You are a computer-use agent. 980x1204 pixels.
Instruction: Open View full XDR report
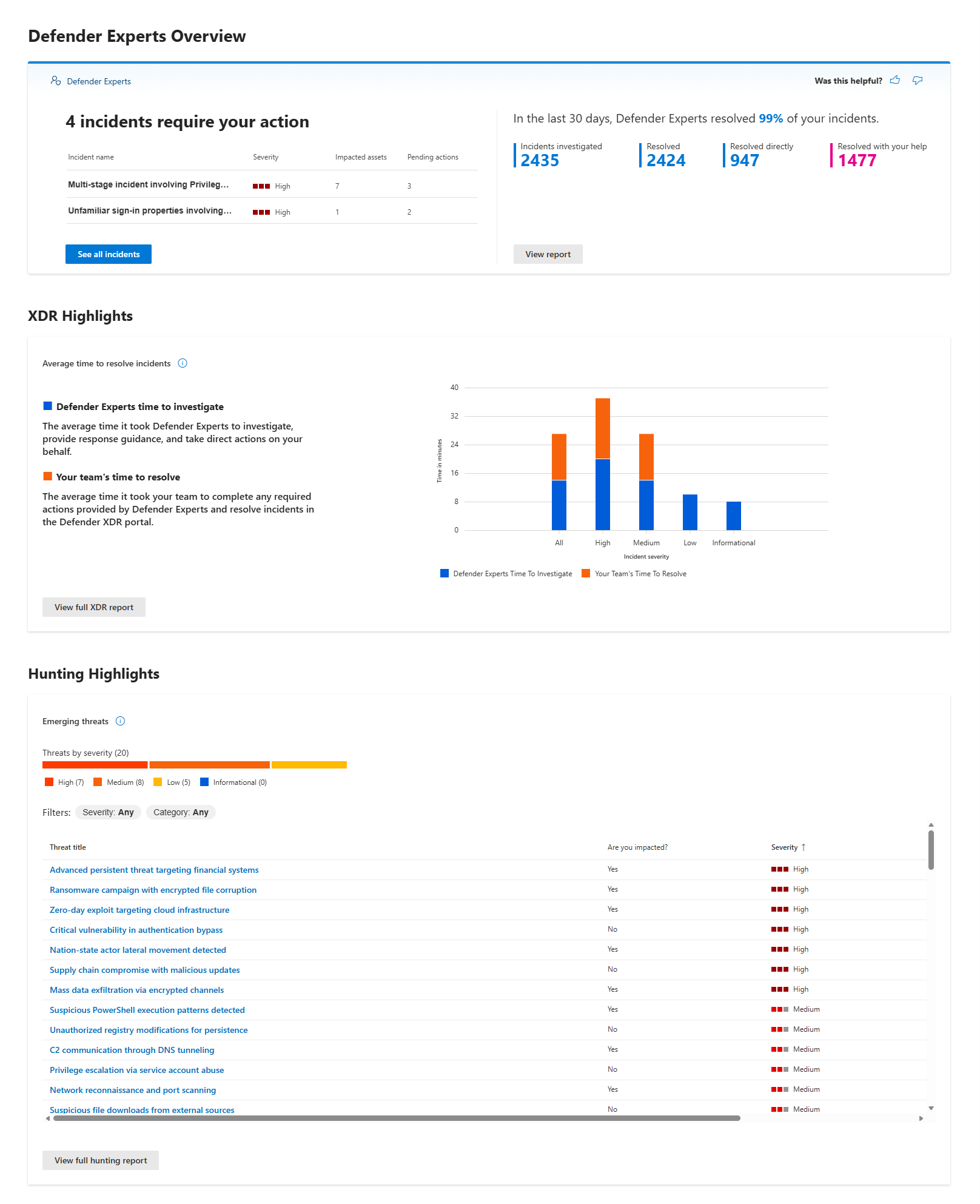(94, 607)
